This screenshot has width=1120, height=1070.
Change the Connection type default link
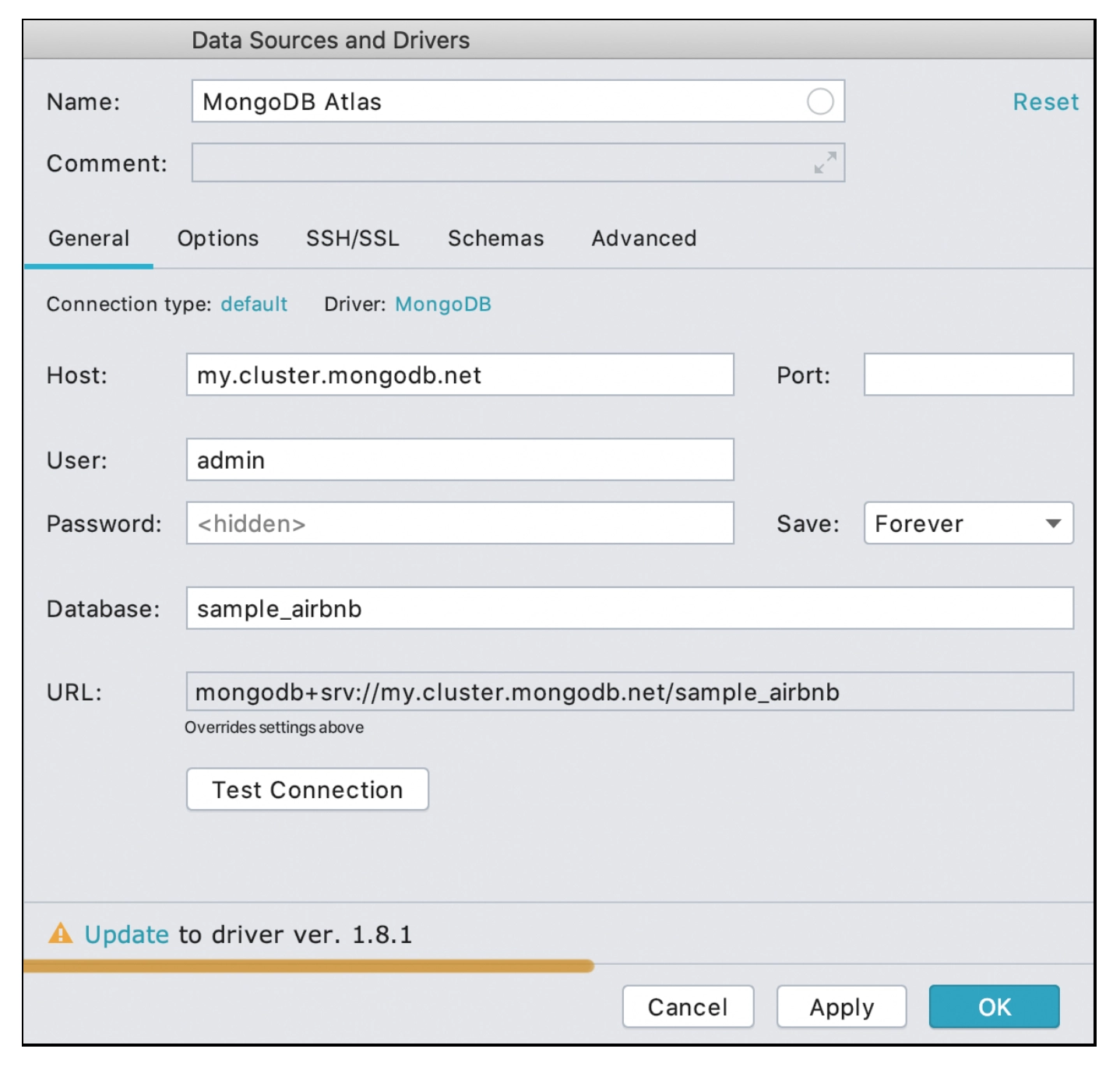[x=254, y=304]
